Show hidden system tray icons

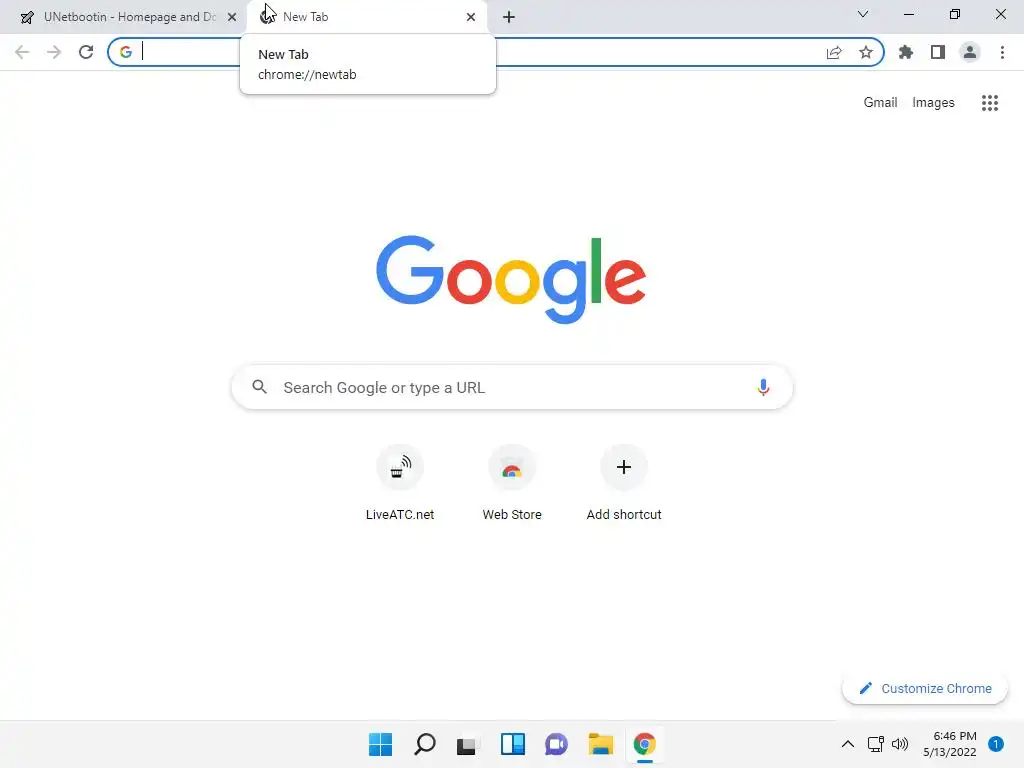pyautogui.click(x=848, y=744)
